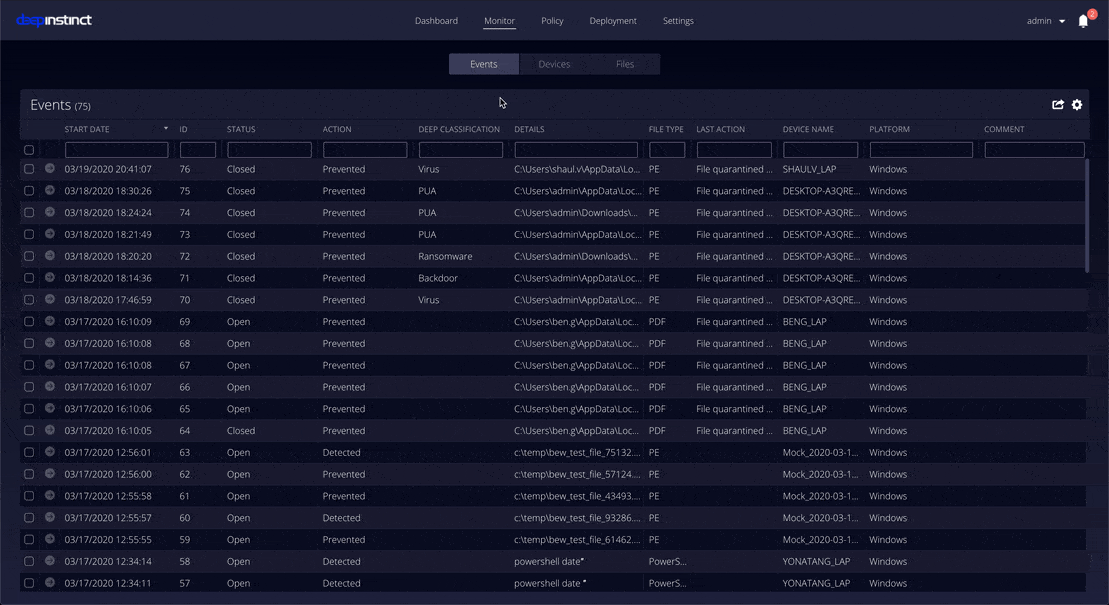
Task: Sort by the Action column header
Action: (337, 129)
